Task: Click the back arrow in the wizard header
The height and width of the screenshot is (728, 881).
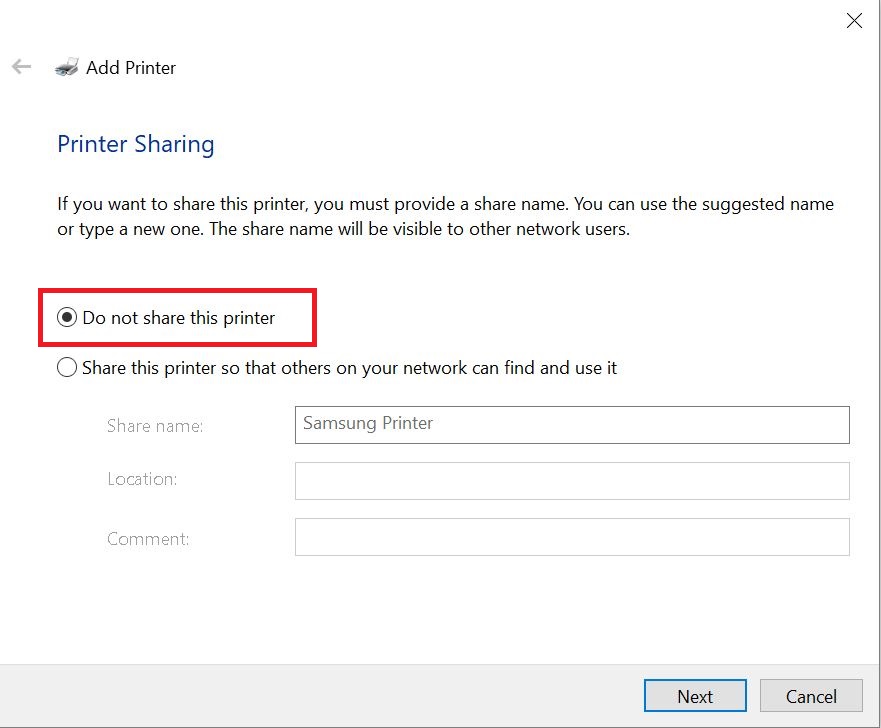Action: (22, 67)
